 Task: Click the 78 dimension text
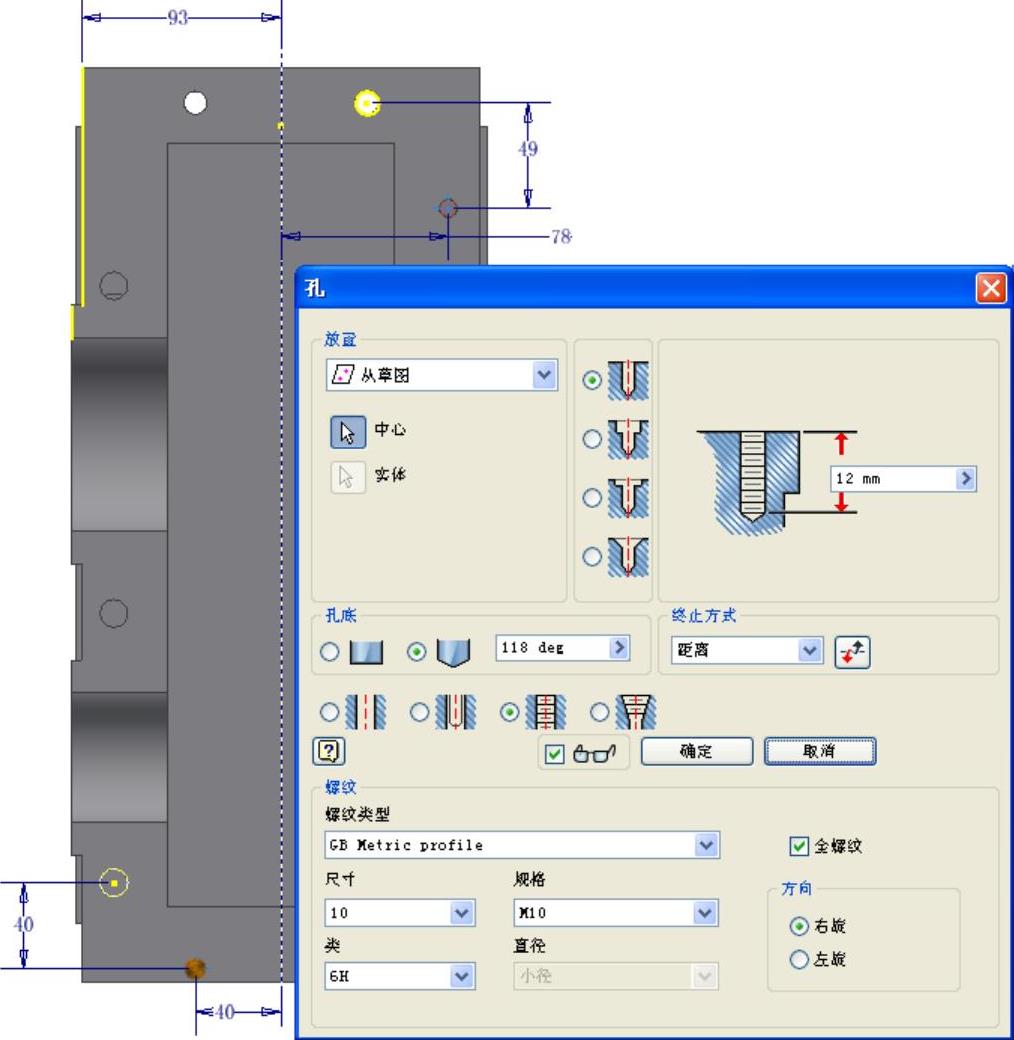click(x=562, y=237)
